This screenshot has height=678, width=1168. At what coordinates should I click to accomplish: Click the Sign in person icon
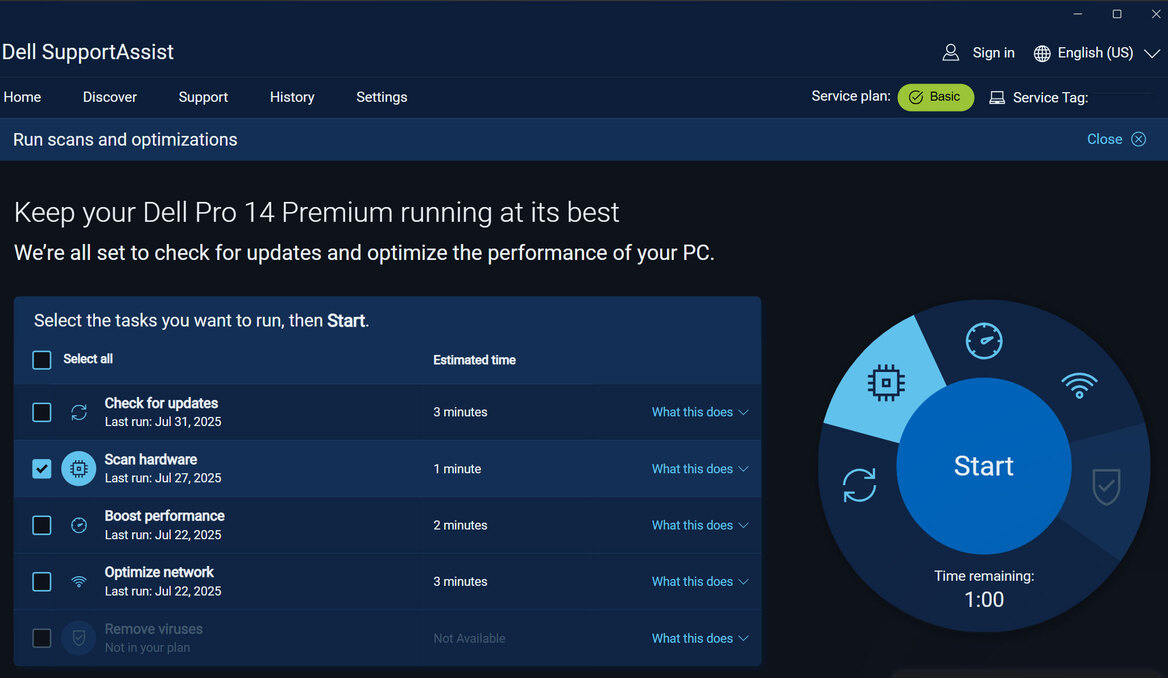coord(949,52)
